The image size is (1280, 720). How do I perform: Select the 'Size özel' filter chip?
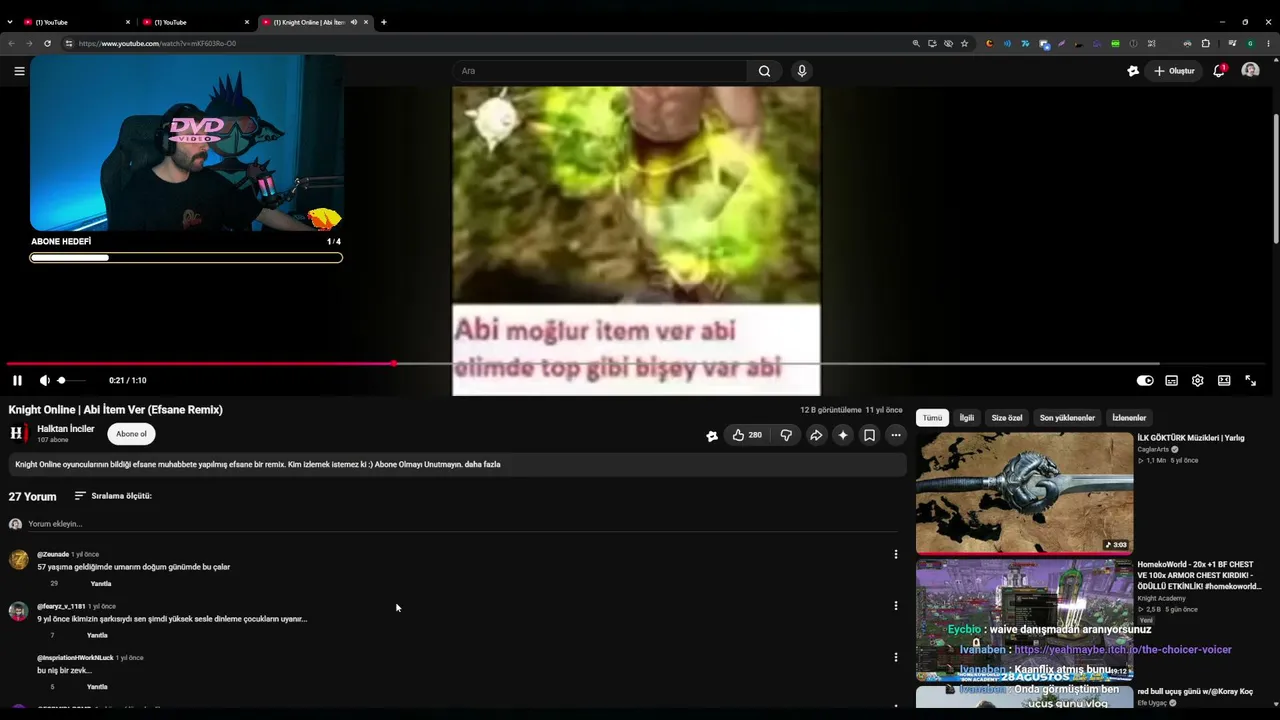tap(1007, 418)
